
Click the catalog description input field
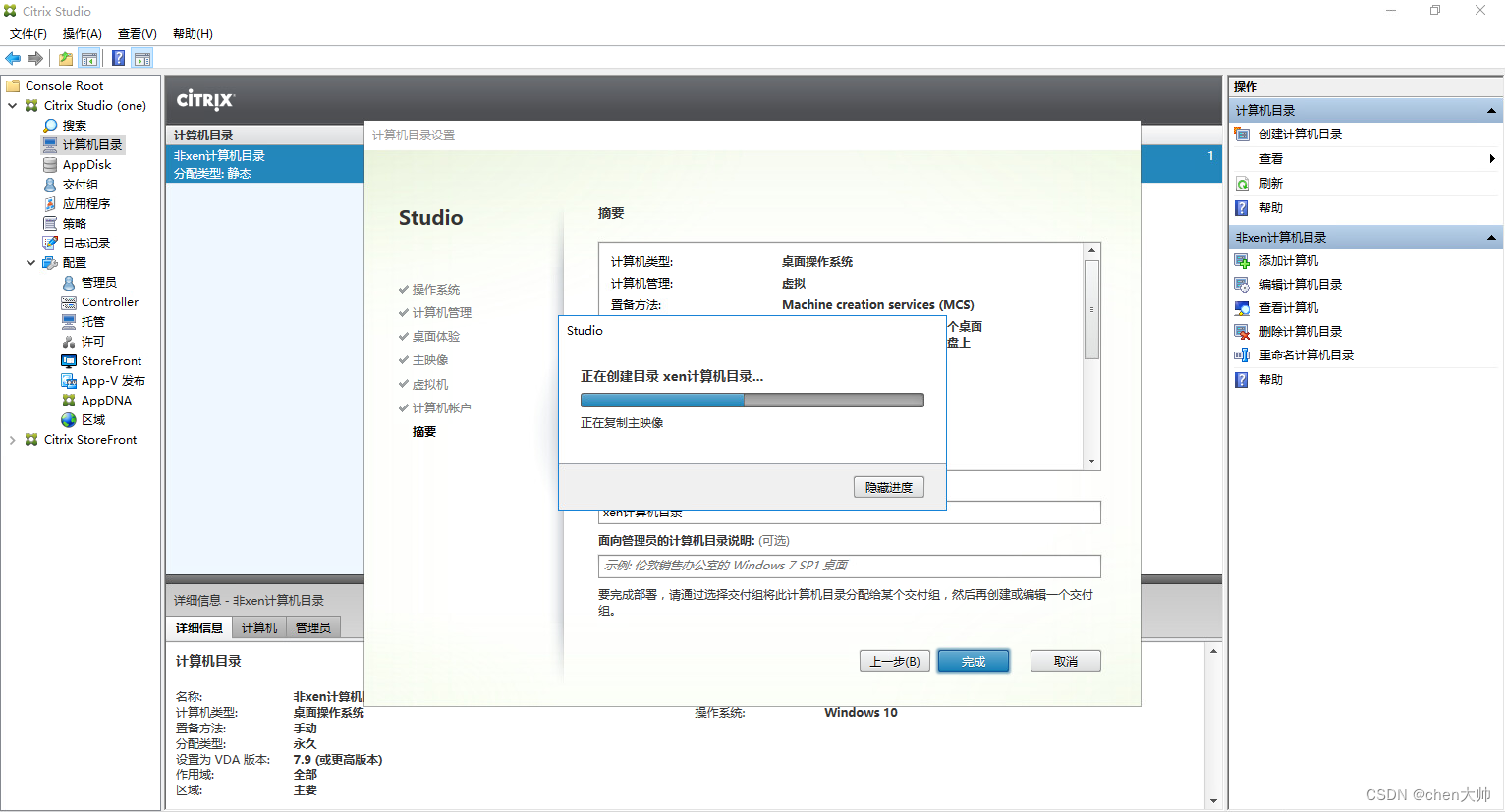point(850,567)
